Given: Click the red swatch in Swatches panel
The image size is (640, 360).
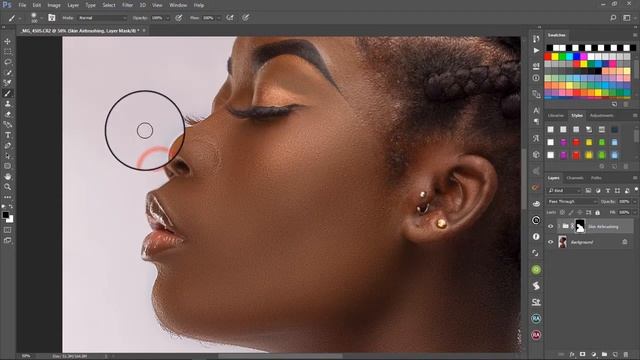Looking at the screenshot, I should pos(548,56).
